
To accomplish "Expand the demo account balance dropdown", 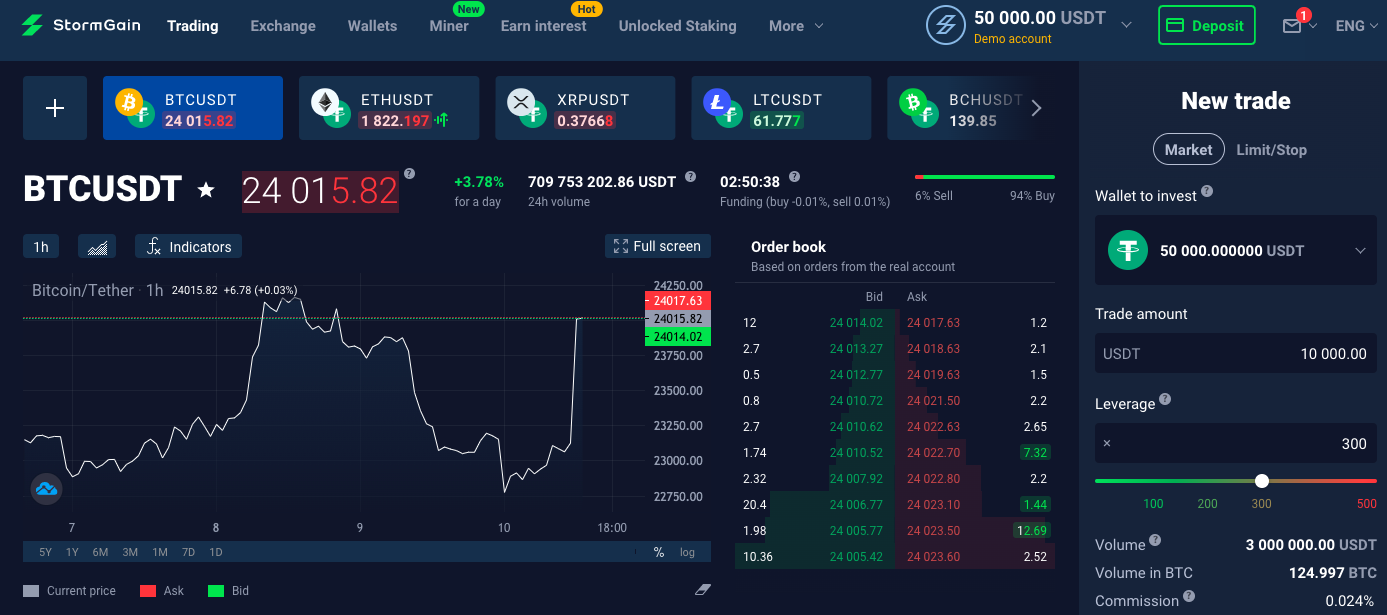I will tap(1127, 25).
